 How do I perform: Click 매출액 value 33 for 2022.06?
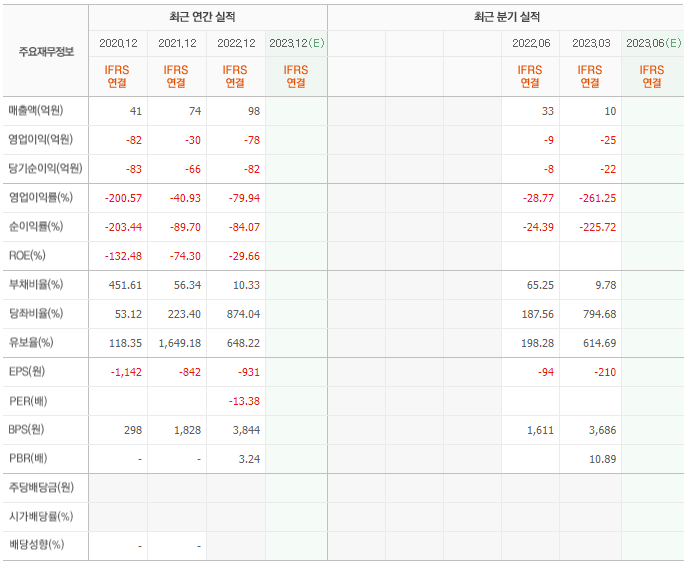click(x=547, y=111)
